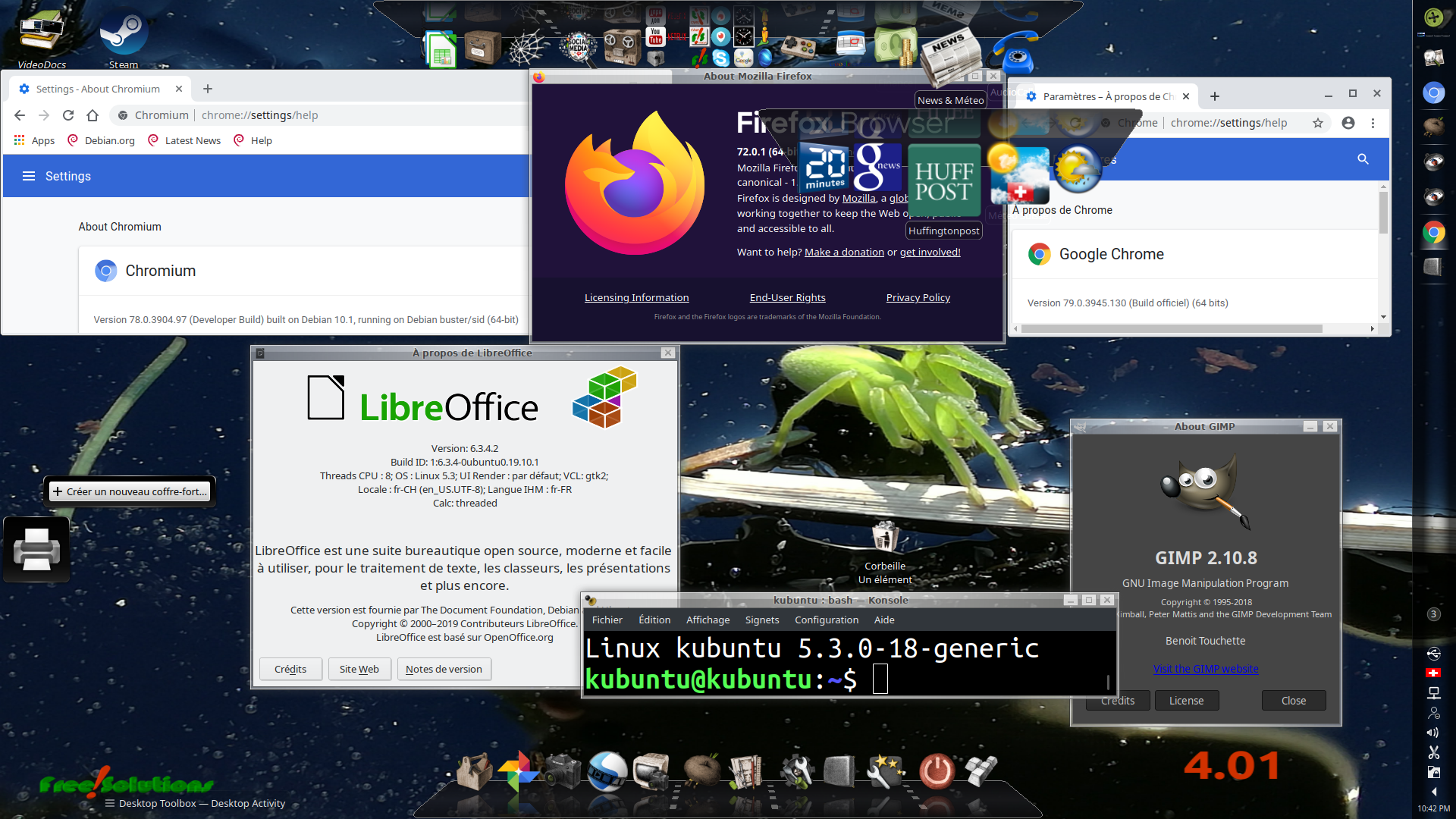
Task: Open the money and coins dock icon
Action: tap(896, 45)
